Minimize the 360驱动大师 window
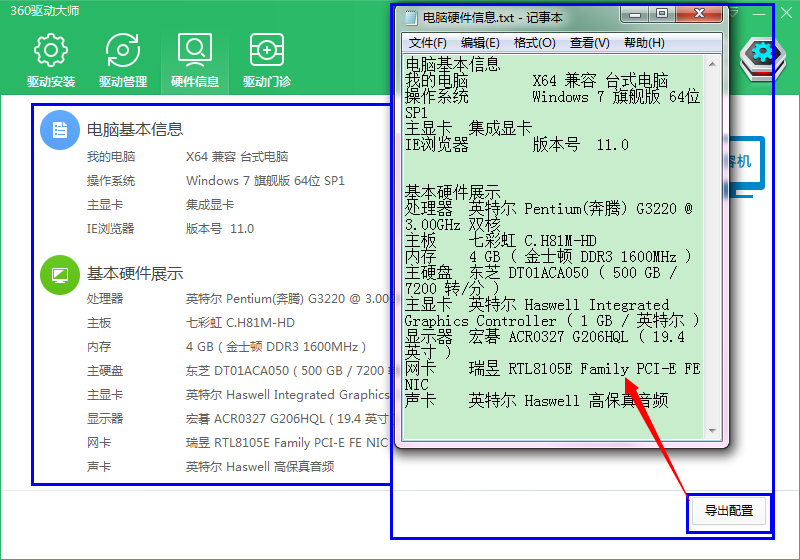This screenshot has height=560, width=800. click(x=759, y=13)
